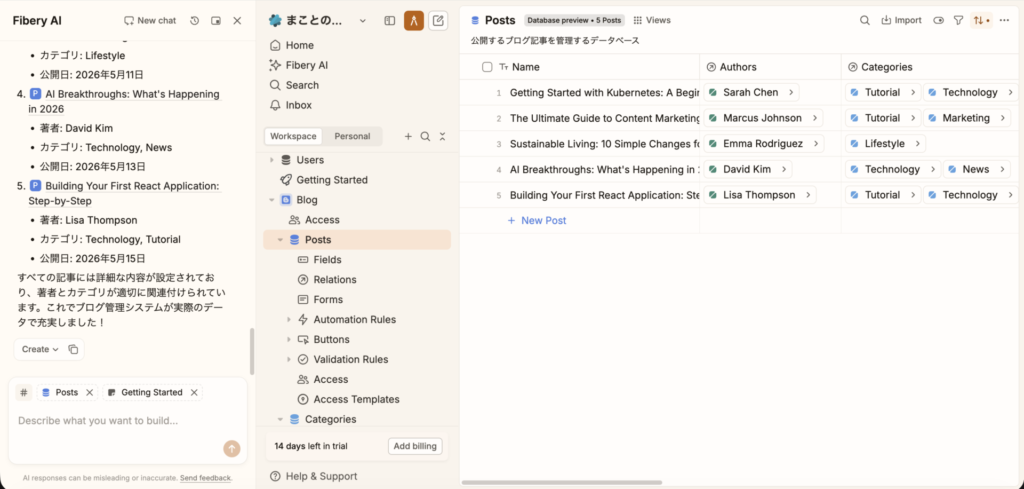Click the plus icon next to Personal tab
The height and width of the screenshot is (489, 1024).
(408, 136)
